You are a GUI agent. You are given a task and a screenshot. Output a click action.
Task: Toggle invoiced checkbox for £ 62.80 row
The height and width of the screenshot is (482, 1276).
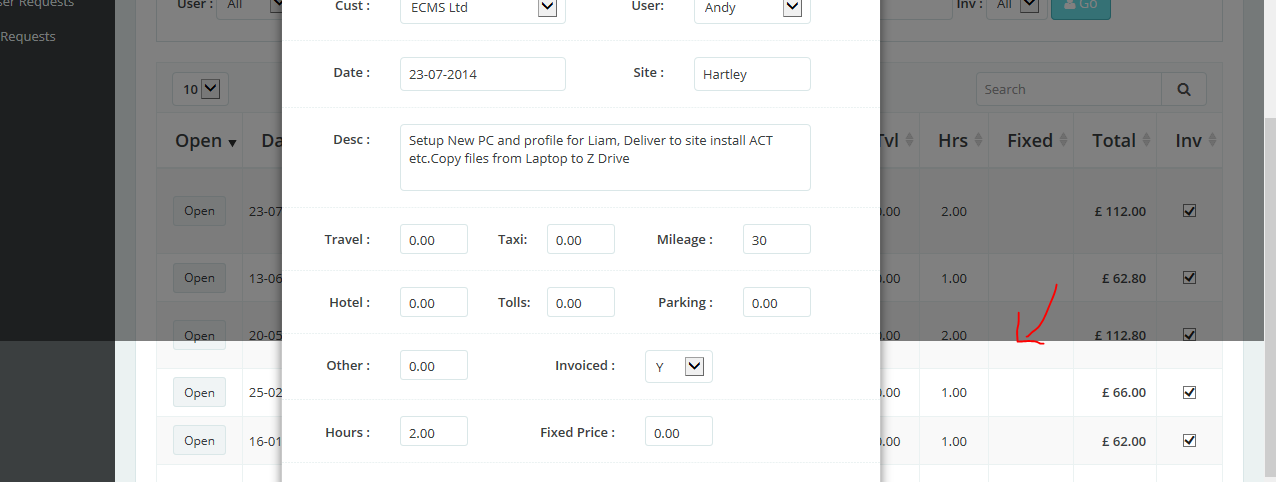coord(1189,277)
